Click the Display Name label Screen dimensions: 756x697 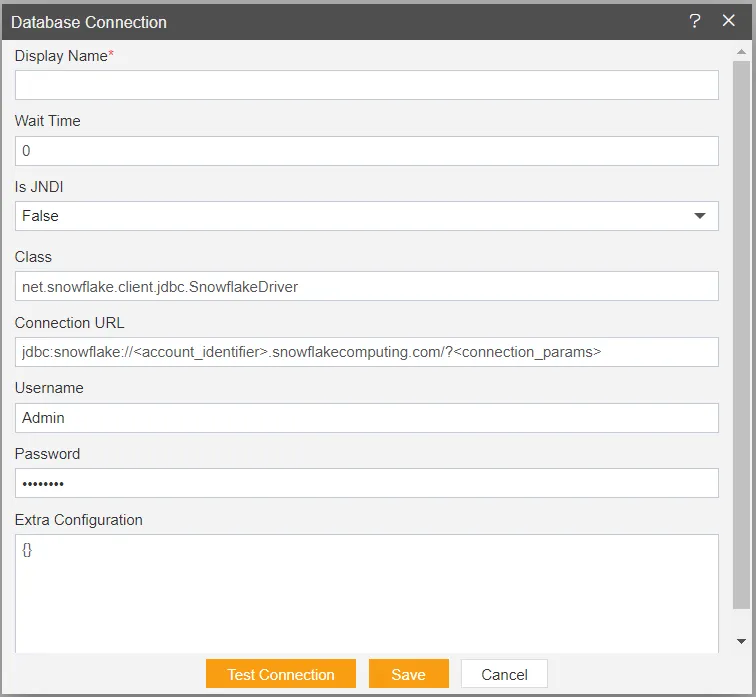(x=64, y=56)
